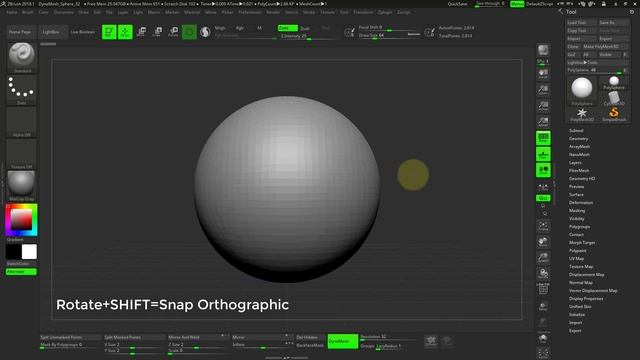This screenshot has height=360, width=640.
Task: Click the sculptris half-tone sphere icon
Action: [x=205, y=32]
